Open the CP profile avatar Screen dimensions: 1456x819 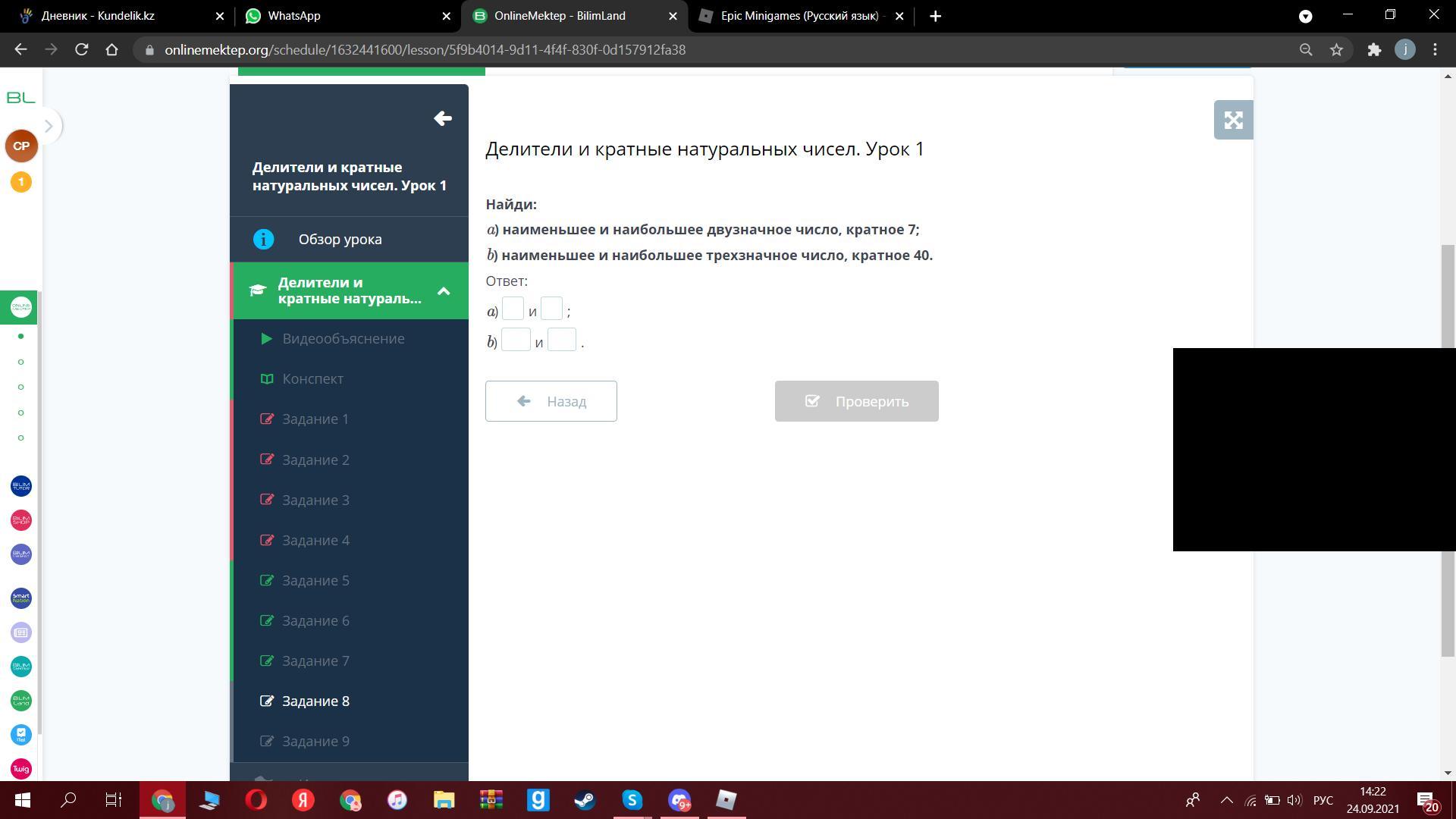click(x=21, y=146)
